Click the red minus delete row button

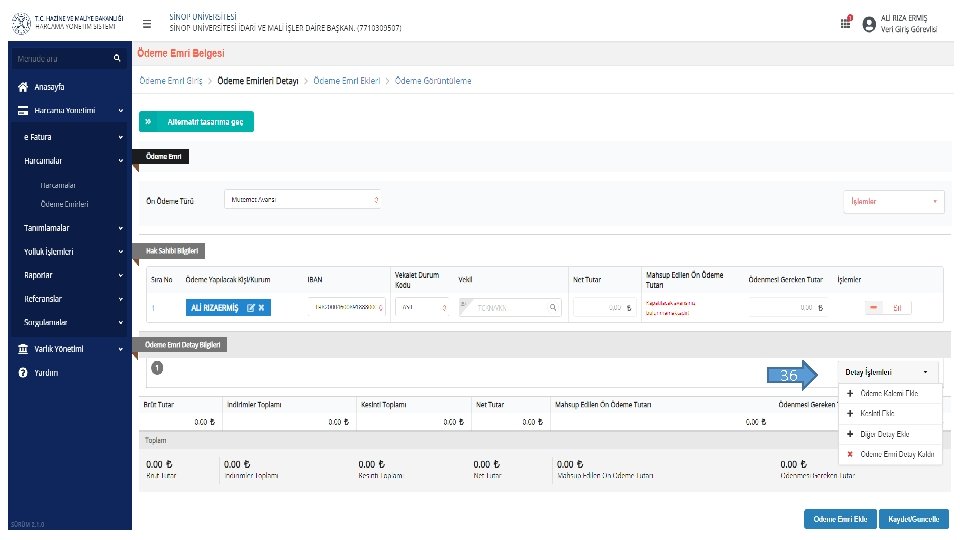pyautogui.click(x=874, y=307)
